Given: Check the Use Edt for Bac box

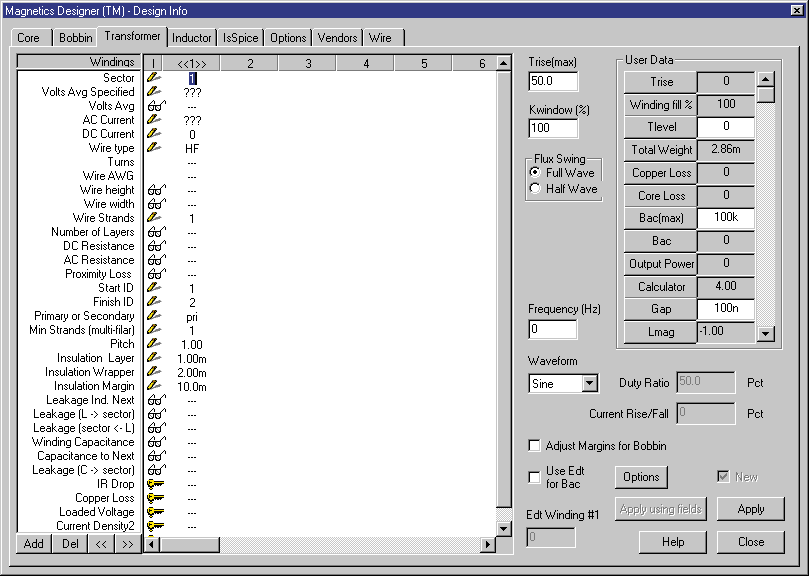Looking at the screenshot, I should click(535, 477).
